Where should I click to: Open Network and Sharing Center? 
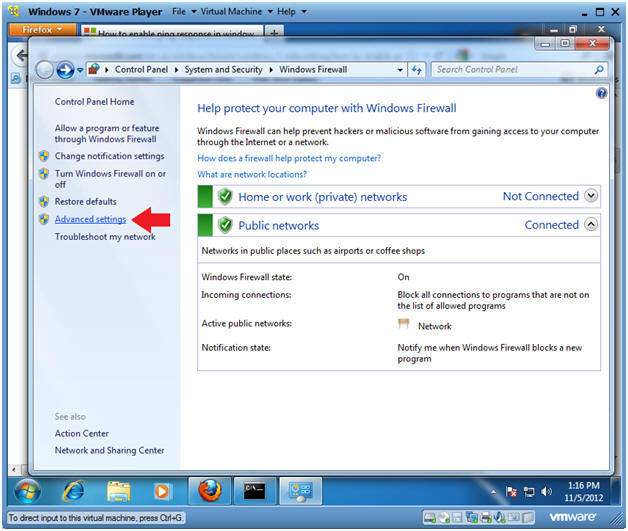[x=109, y=450]
